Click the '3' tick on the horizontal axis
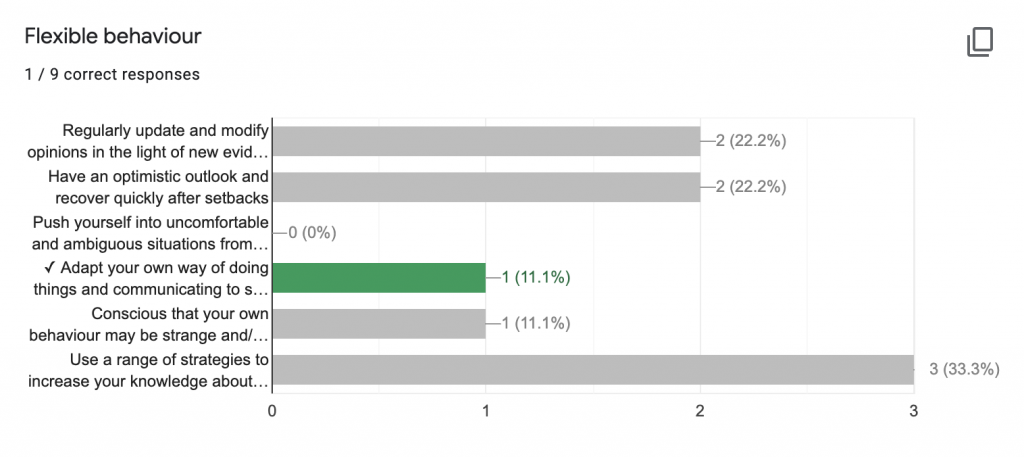1024x457 pixels. [x=913, y=410]
